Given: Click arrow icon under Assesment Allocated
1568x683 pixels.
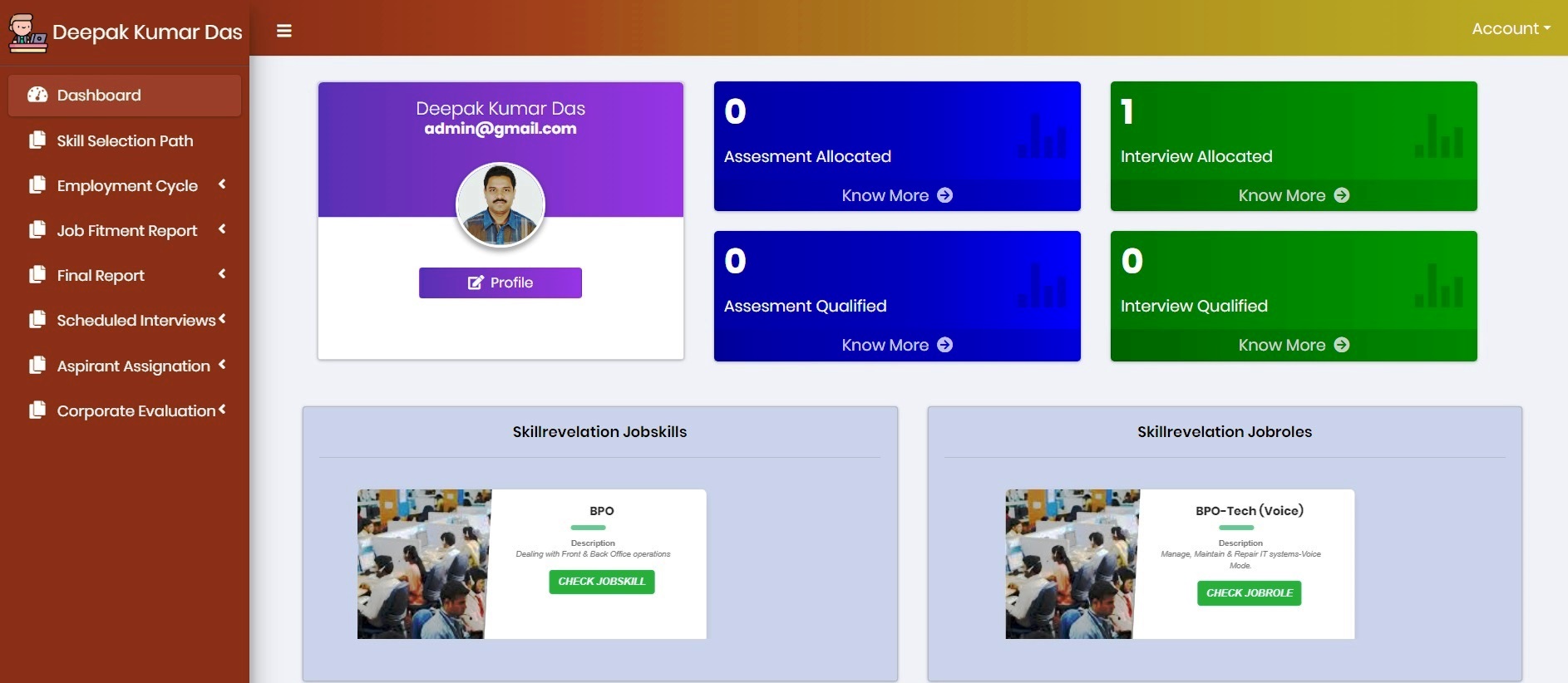Looking at the screenshot, I should tap(944, 195).
